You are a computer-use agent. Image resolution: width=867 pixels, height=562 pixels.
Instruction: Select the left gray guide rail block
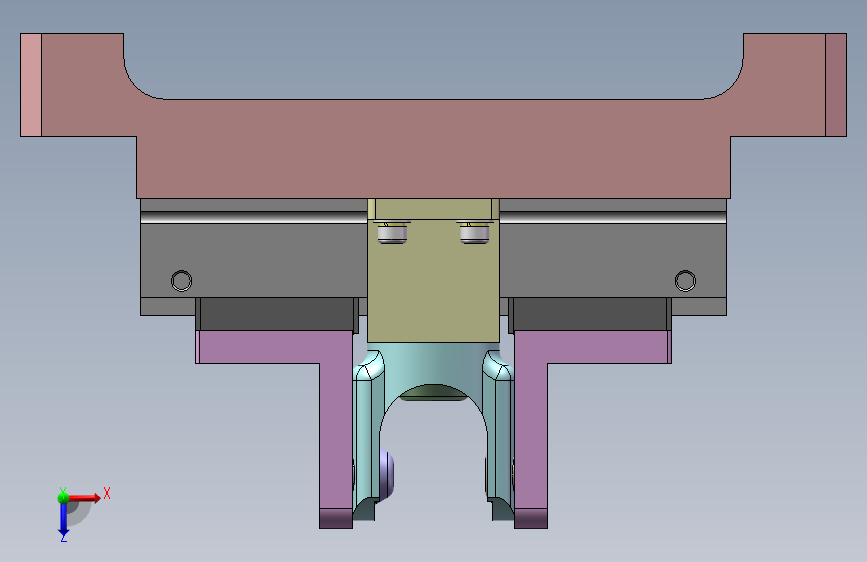click(x=254, y=260)
